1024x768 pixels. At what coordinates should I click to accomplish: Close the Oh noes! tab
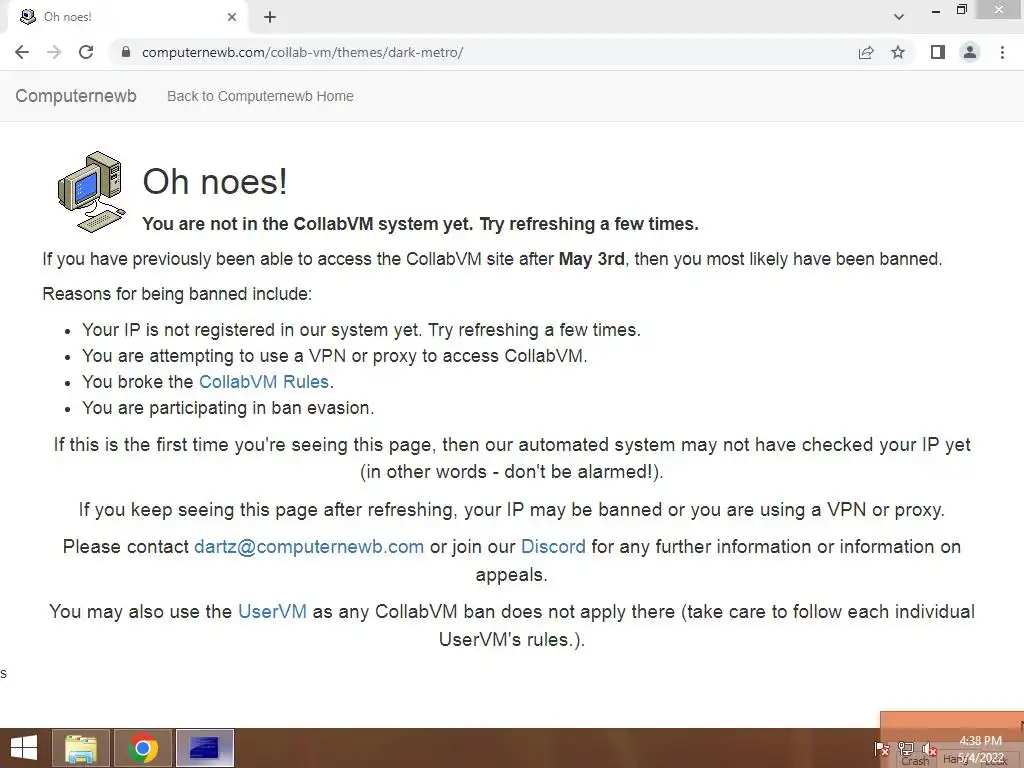click(x=232, y=17)
